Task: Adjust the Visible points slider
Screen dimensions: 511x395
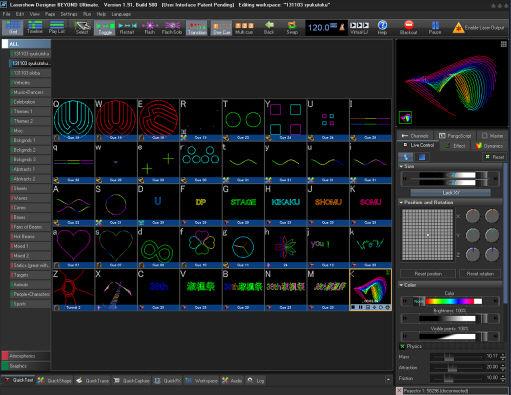Action: (x=450, y=336)
